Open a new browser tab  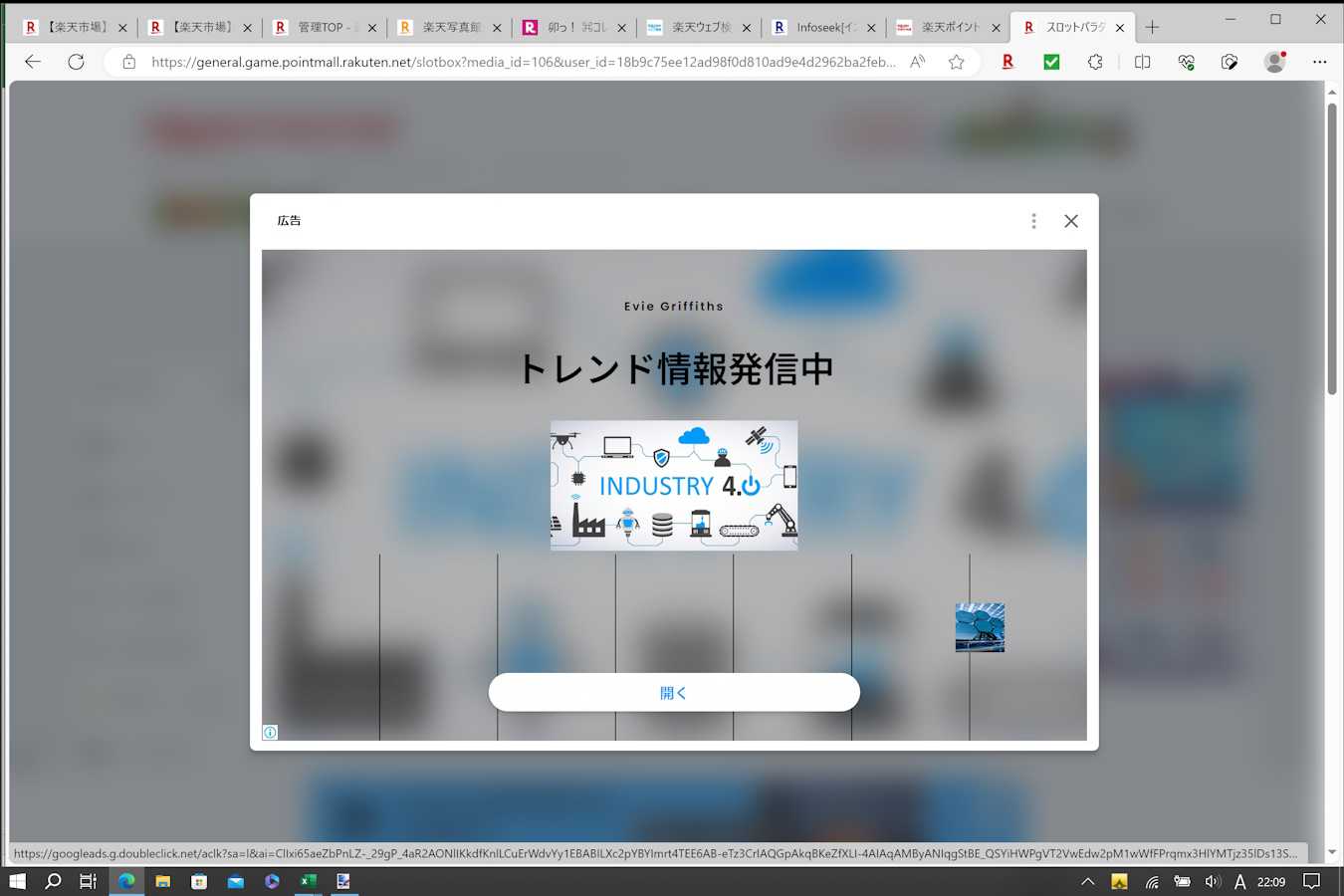[x=1152, y=28]
